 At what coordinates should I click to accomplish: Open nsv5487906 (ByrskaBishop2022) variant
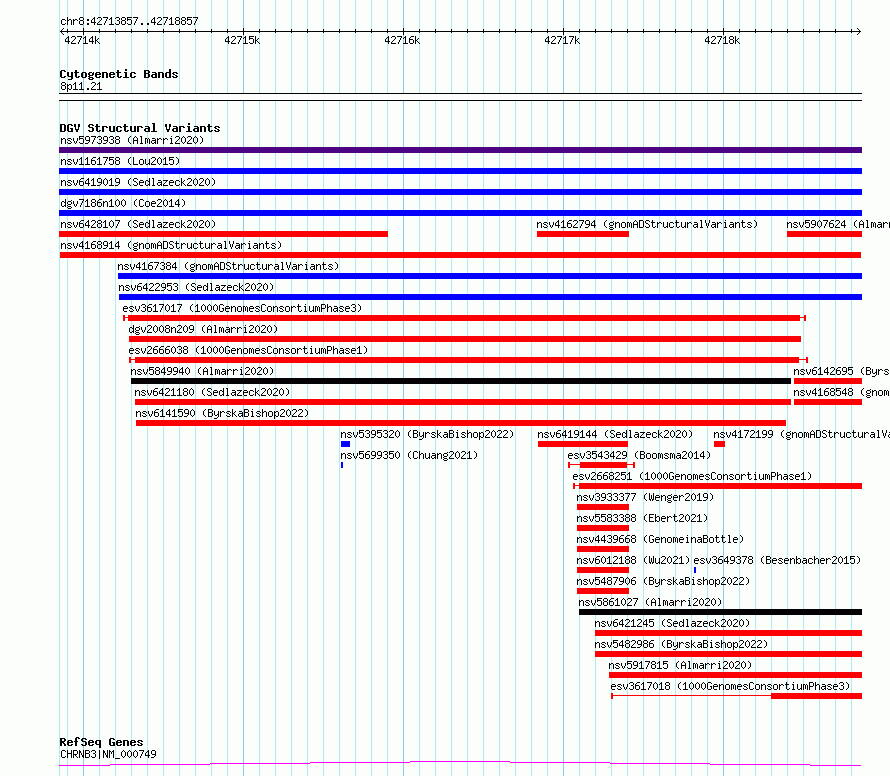tap(663, 581)
